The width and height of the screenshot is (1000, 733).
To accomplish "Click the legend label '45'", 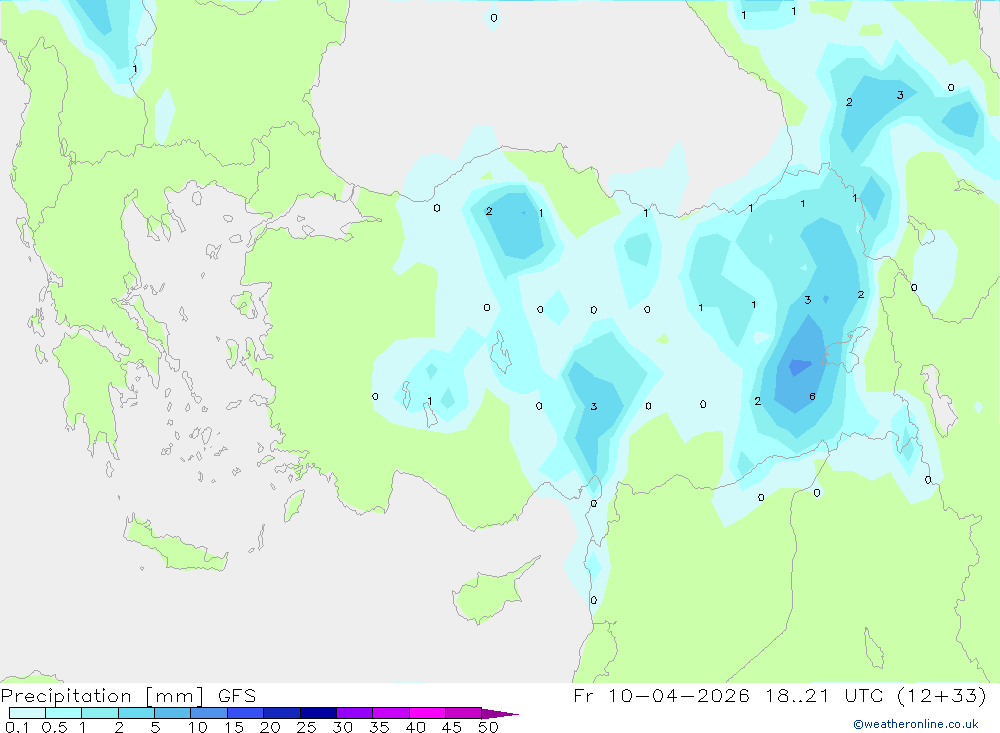I will 452,727.
